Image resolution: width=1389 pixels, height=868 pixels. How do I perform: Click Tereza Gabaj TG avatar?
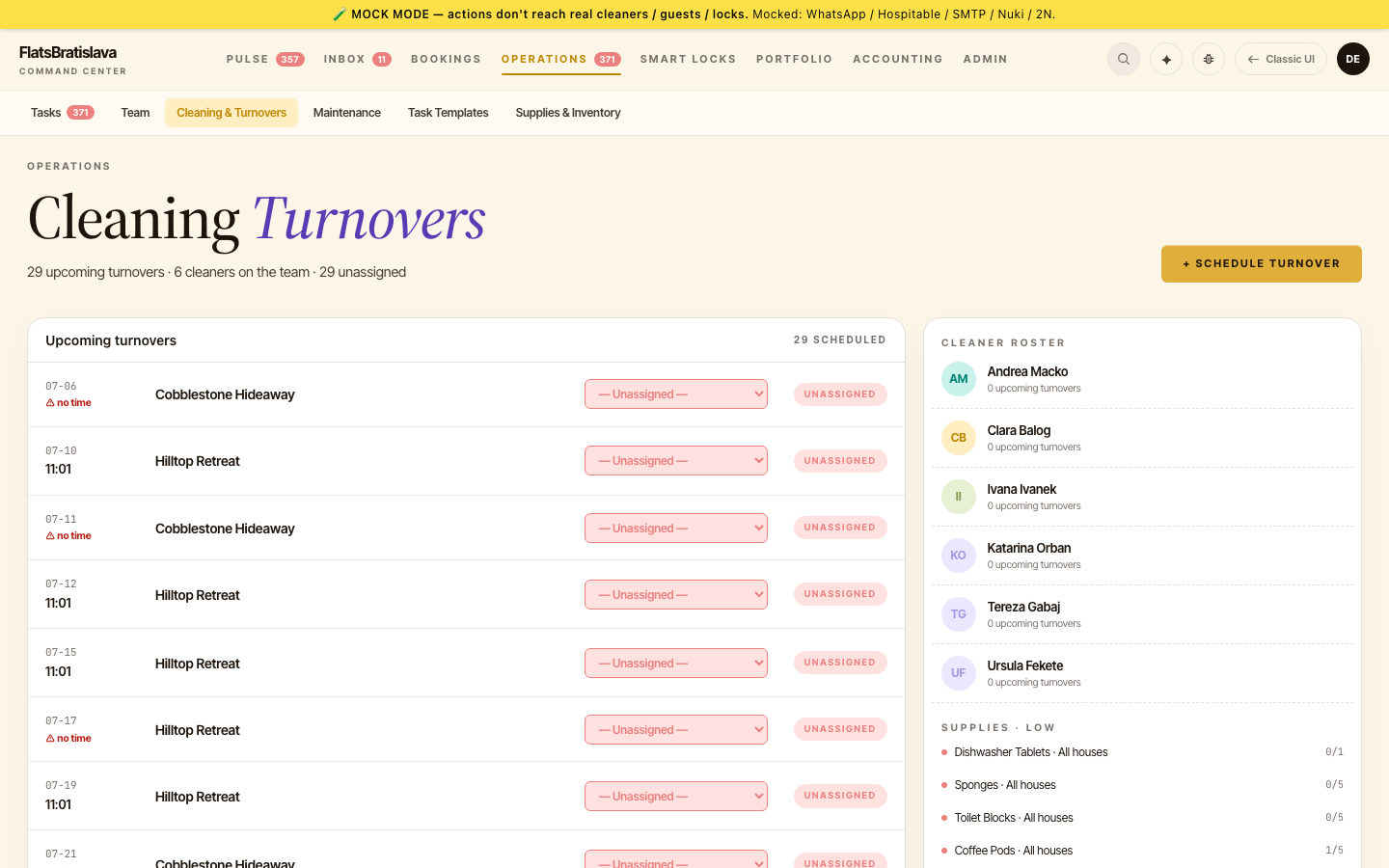tap(959, 614)
